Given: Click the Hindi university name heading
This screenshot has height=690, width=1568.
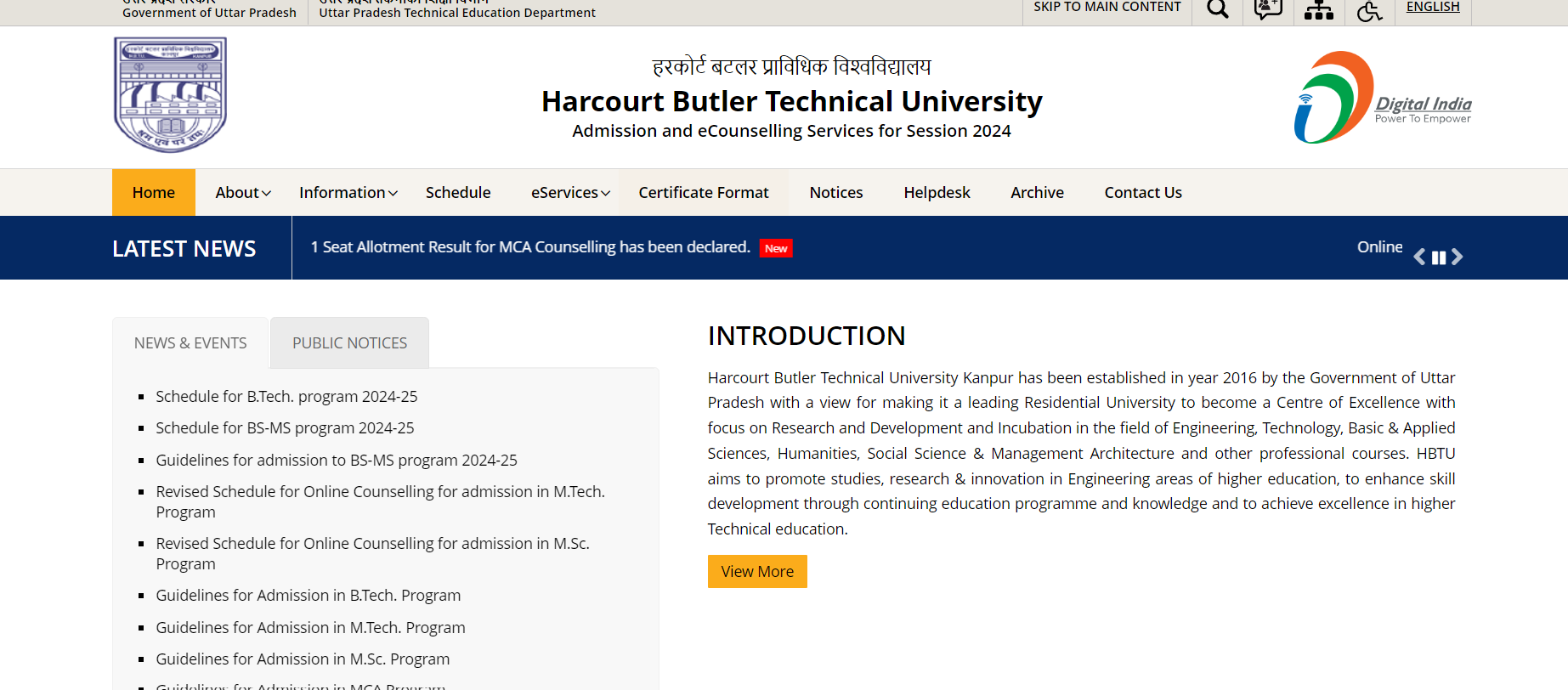Looking at the screenshot, I should pos(791,66).
